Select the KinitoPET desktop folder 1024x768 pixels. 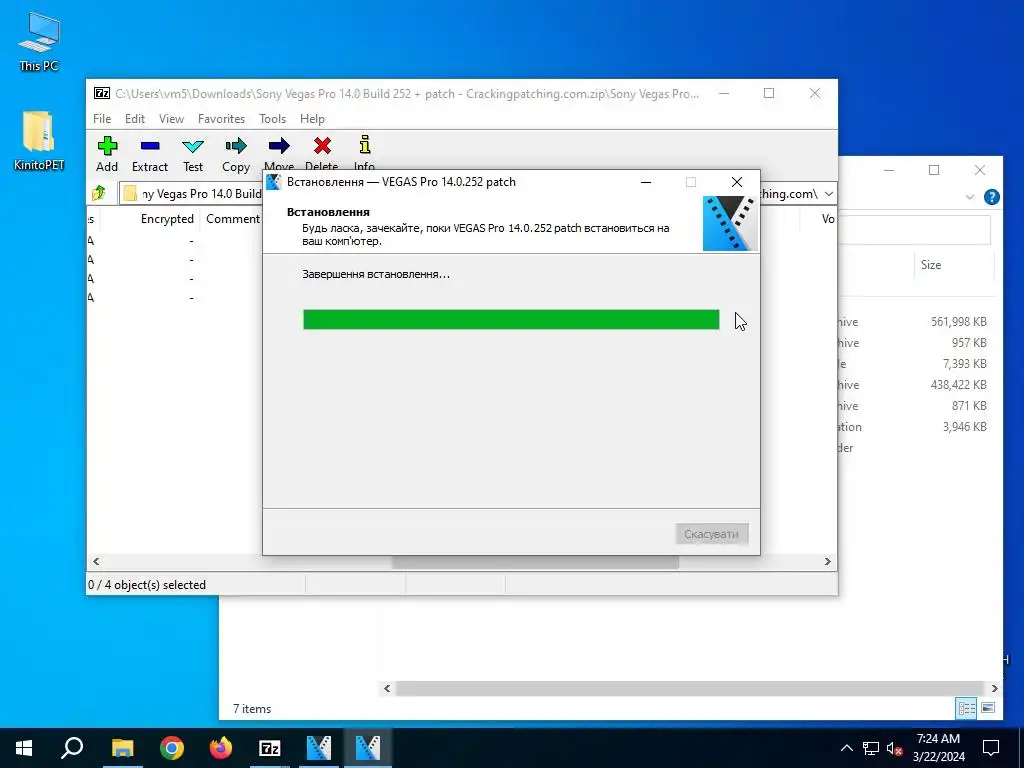(39, 140)
